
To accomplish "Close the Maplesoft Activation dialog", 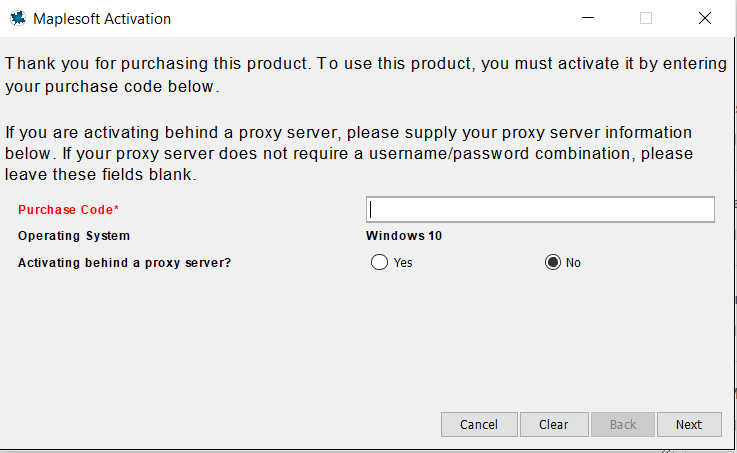I will [x=705, y=18].
